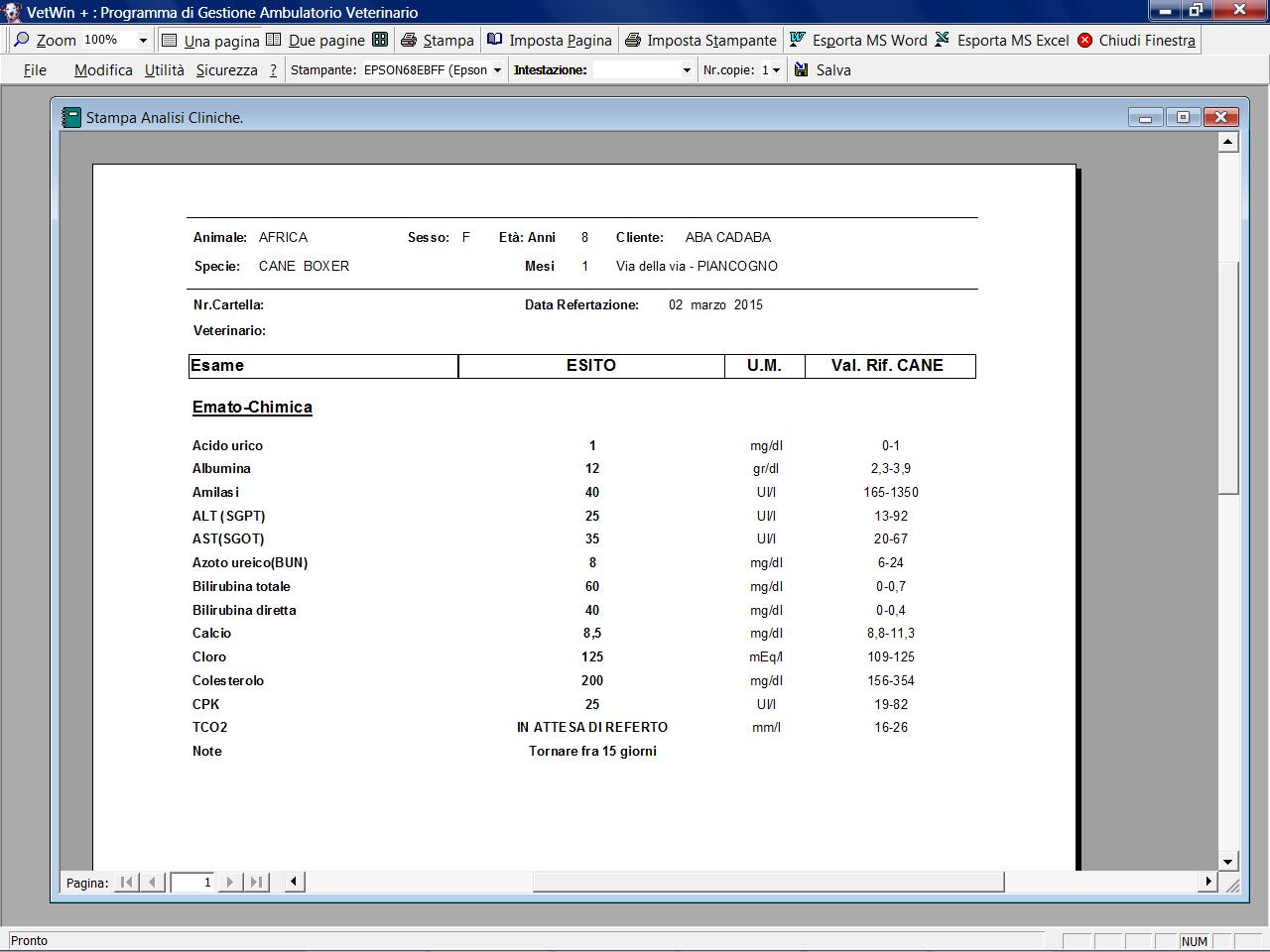Expand the Stampante printer dropdown

[497, 70]
